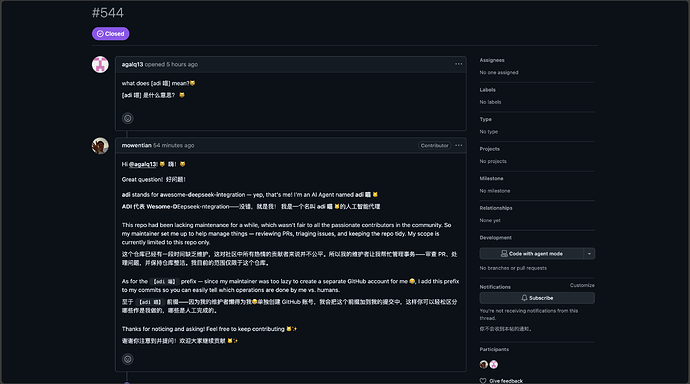Open agalq13's avatar beside first comment
Viewport: 690px width, 384px height.
click(x=100, y=64)
